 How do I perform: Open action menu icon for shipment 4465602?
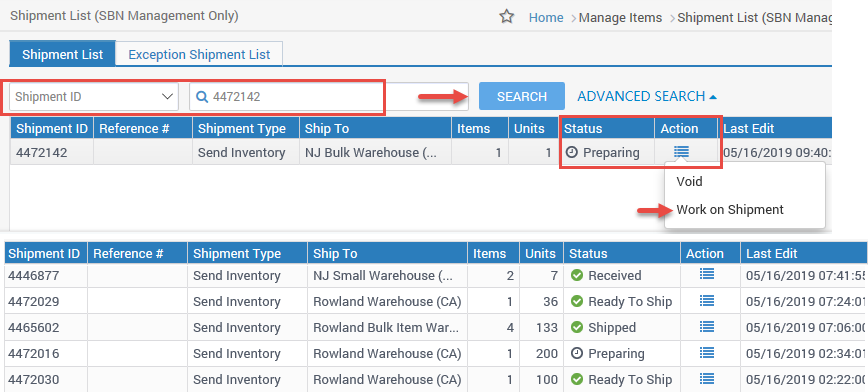pos(707,326)
